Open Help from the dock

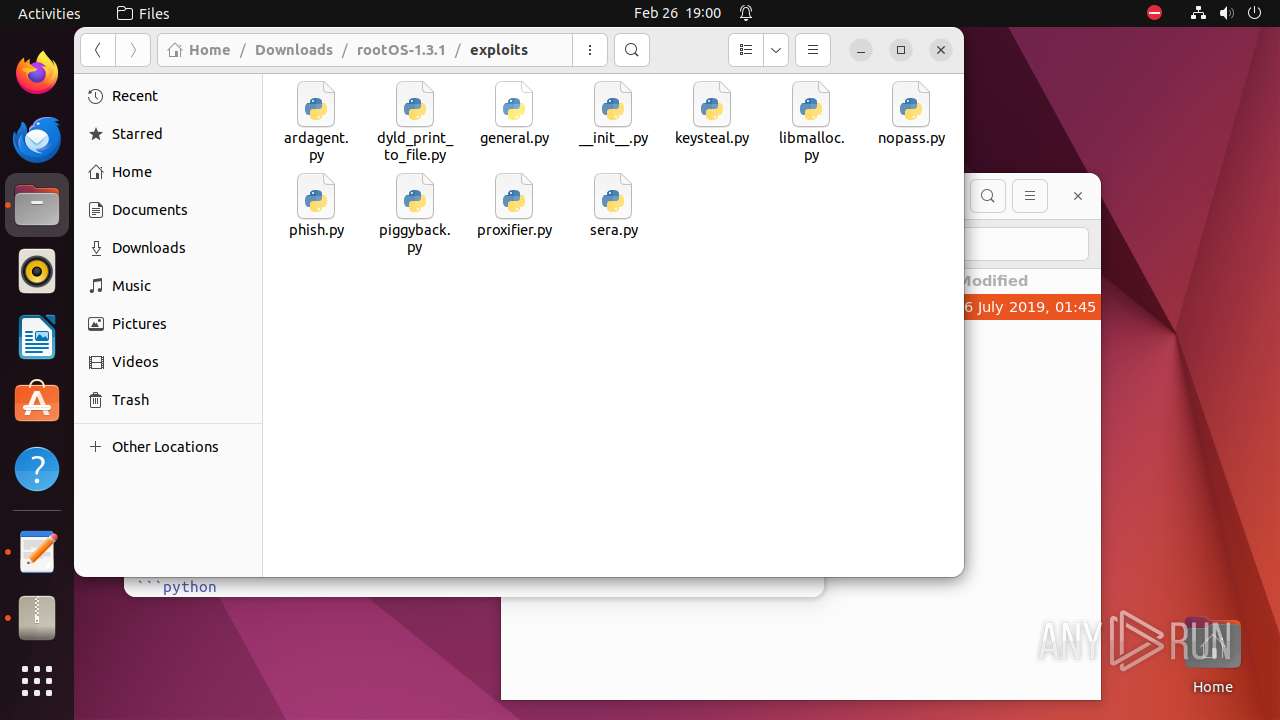37,469
